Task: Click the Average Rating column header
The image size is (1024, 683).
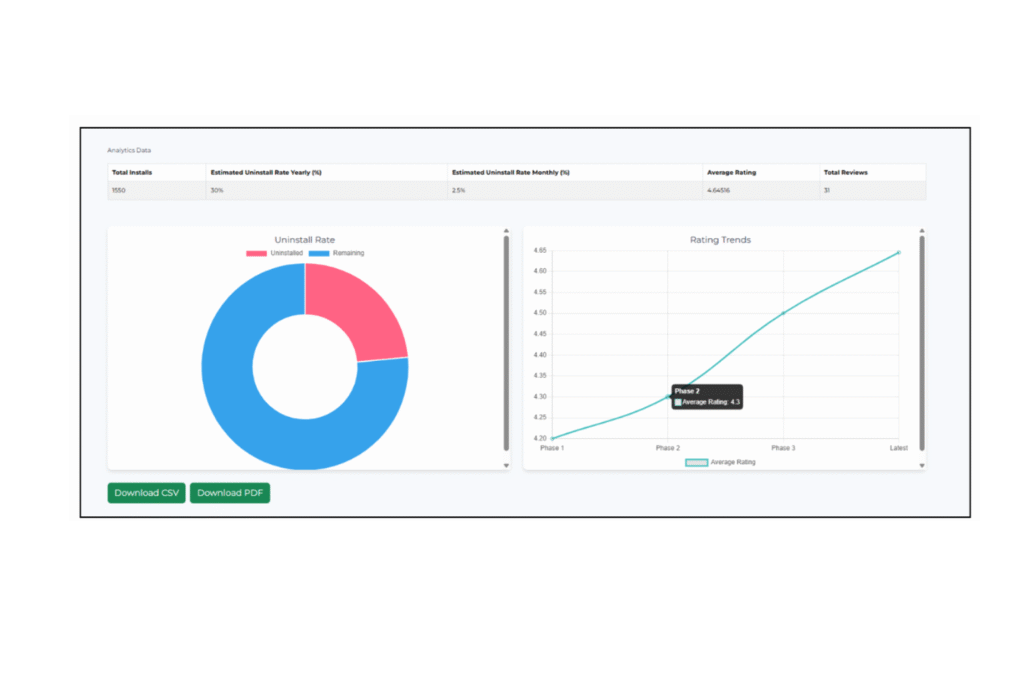Action: click(x=731, y=171)
